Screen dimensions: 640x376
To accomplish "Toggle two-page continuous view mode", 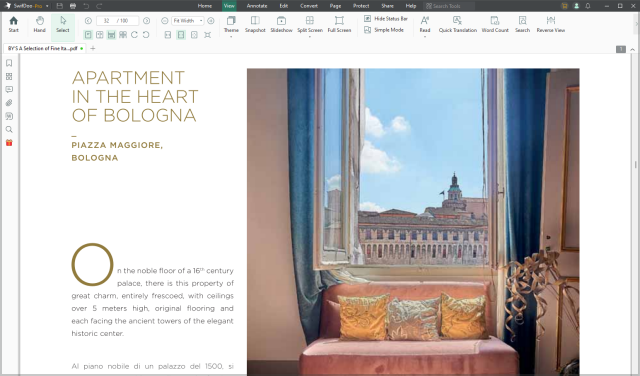I will tap(122, 35).
